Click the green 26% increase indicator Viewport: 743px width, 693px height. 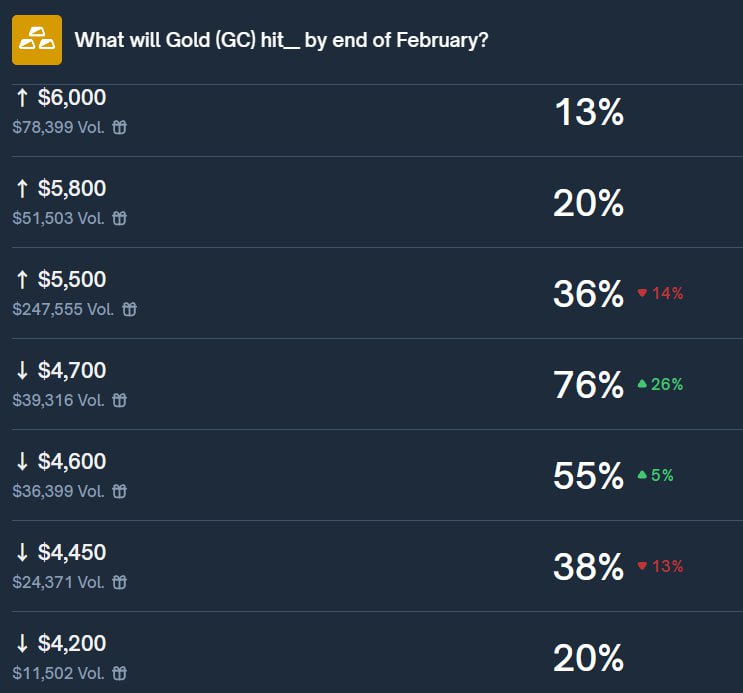660,385
